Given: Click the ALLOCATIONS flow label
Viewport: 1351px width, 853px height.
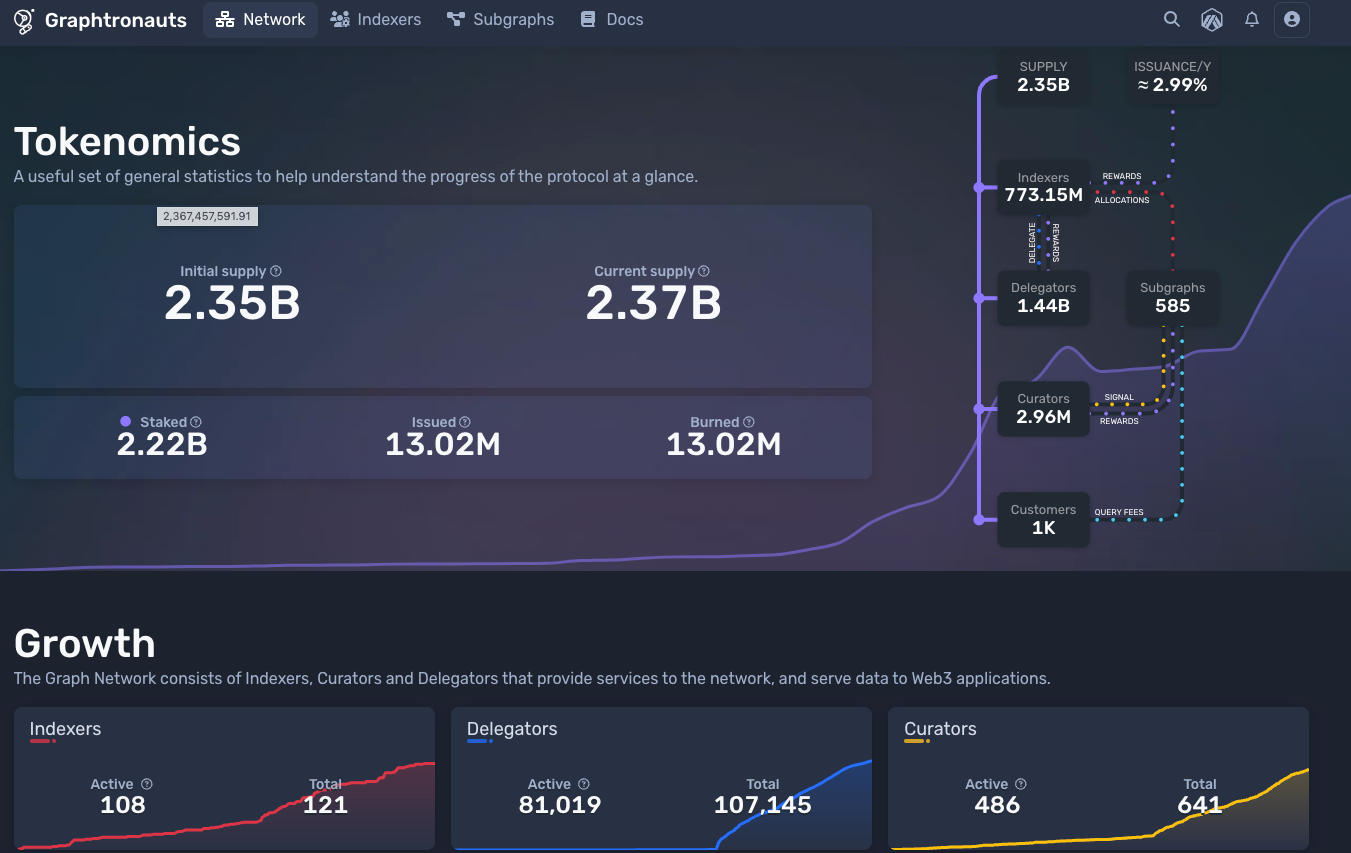Looking at the screenshot, I should [1122, 200].
